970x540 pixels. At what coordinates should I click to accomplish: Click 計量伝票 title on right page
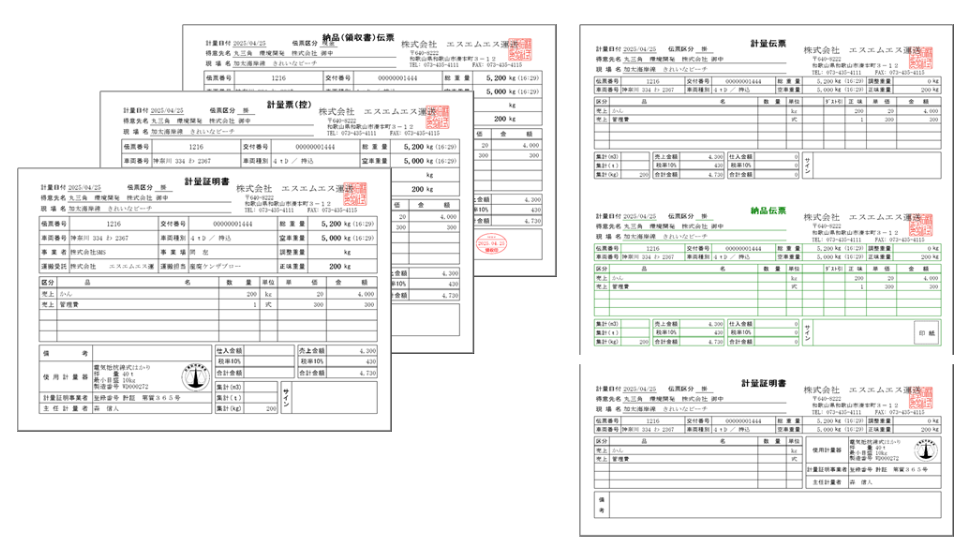click(768, 43)
